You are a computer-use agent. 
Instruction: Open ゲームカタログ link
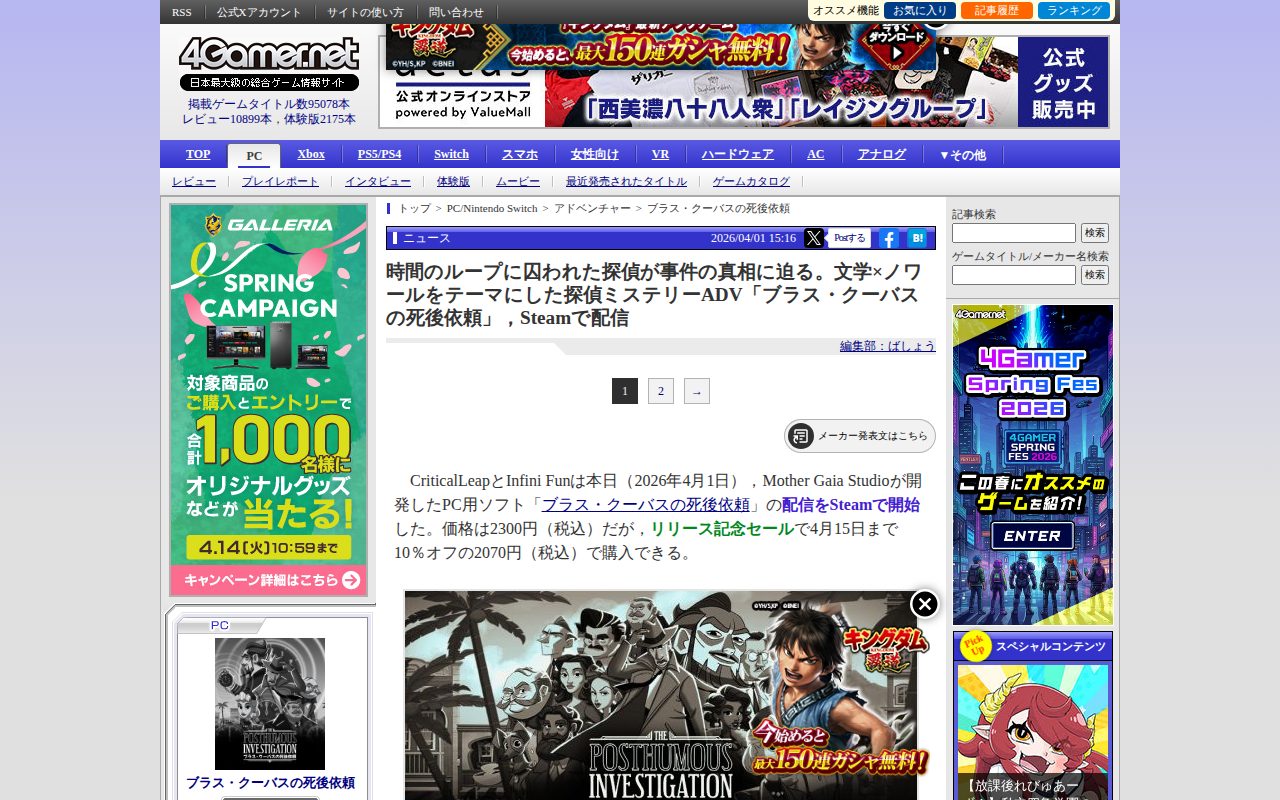click(x=751, y=181)
